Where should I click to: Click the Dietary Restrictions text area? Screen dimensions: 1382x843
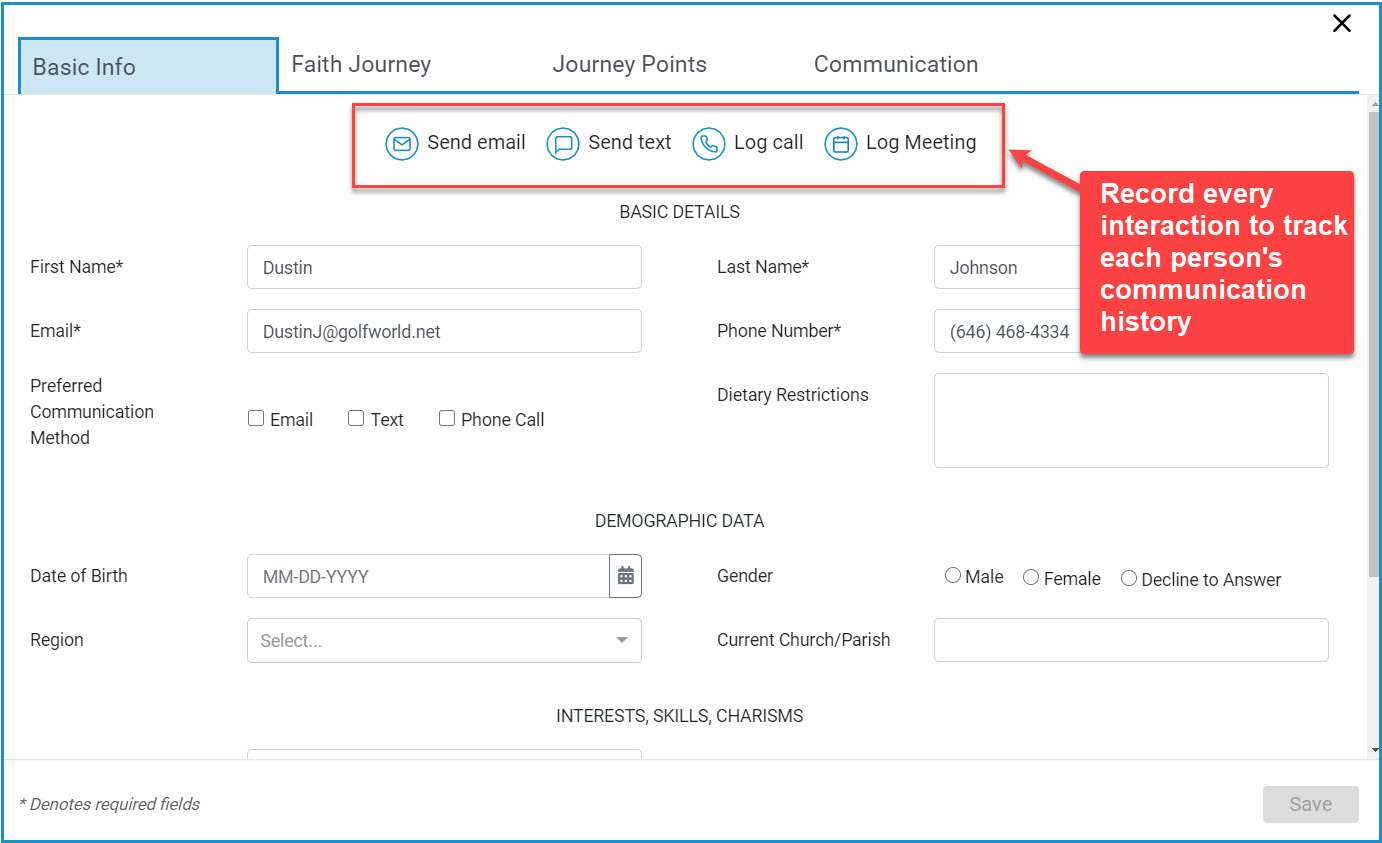1131,421
